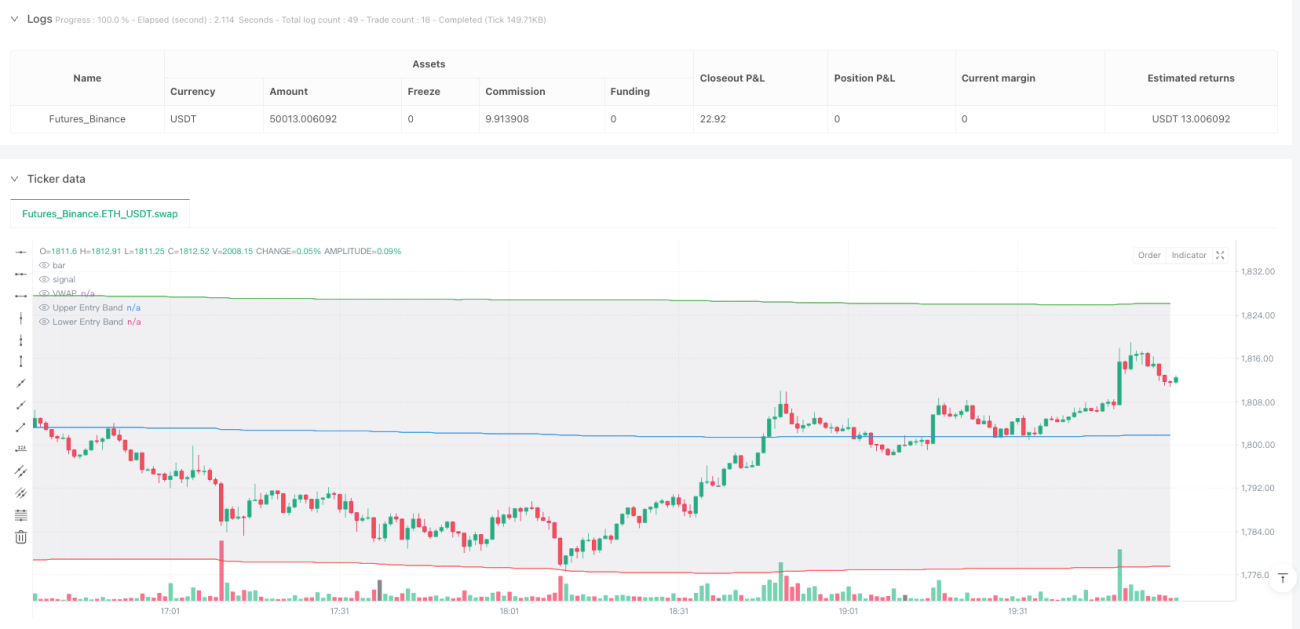The height and width of the screenshot is (629, 1300).
Task: Enter fullscreen mode for the chart
Action: [x=1220, y=255]
